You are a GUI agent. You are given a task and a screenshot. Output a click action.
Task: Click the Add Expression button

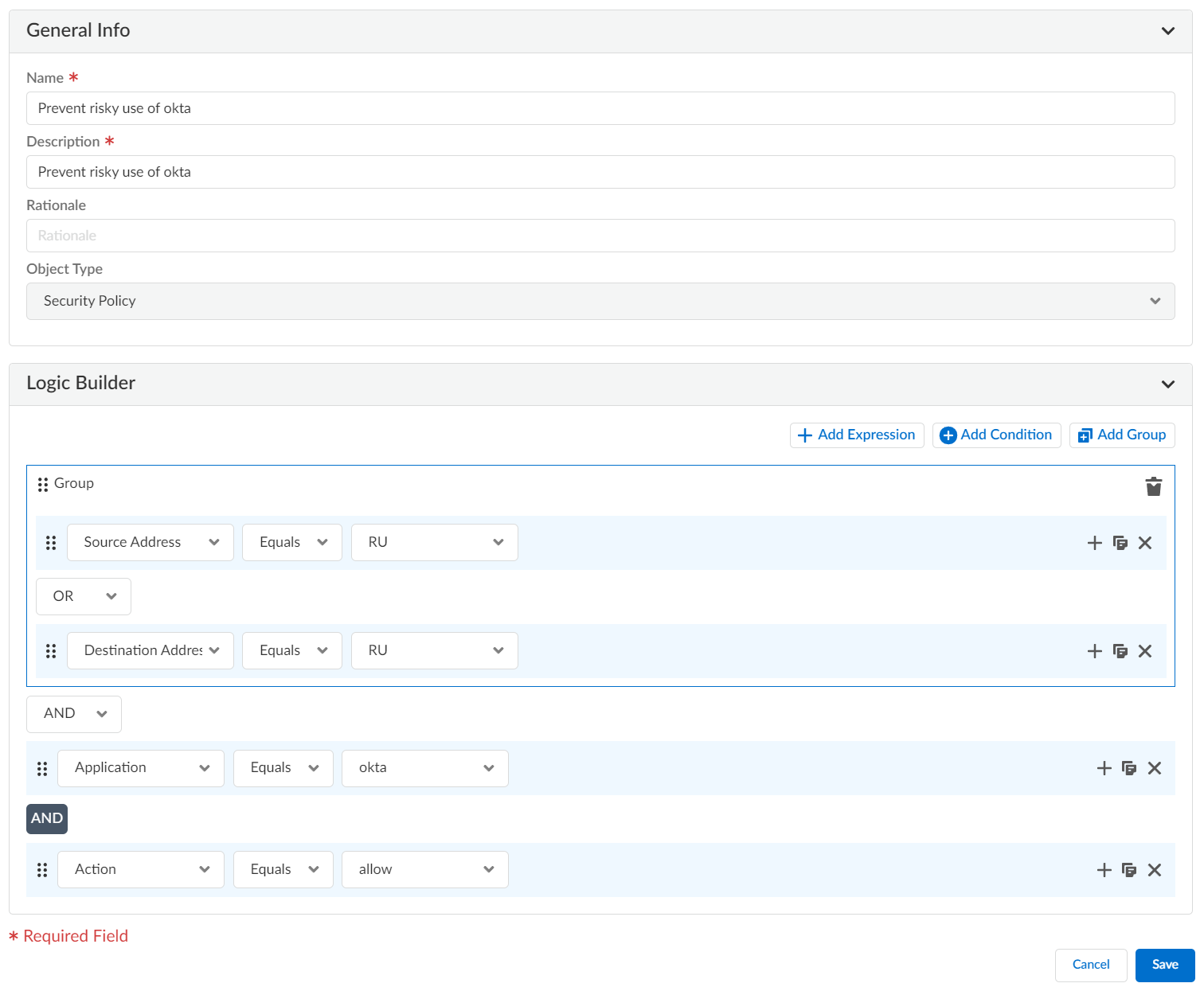[x=857, y=435]
